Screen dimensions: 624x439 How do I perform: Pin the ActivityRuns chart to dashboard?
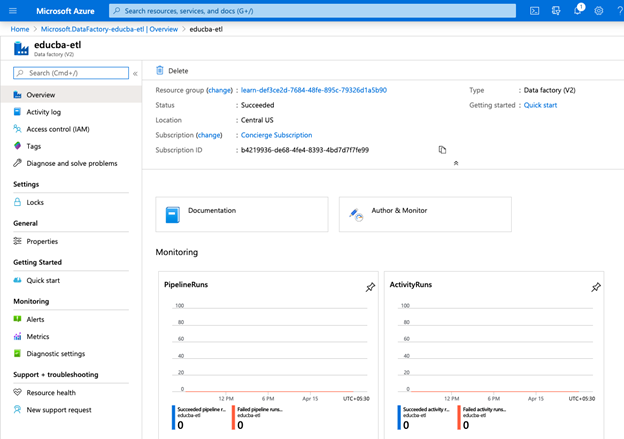596,287
